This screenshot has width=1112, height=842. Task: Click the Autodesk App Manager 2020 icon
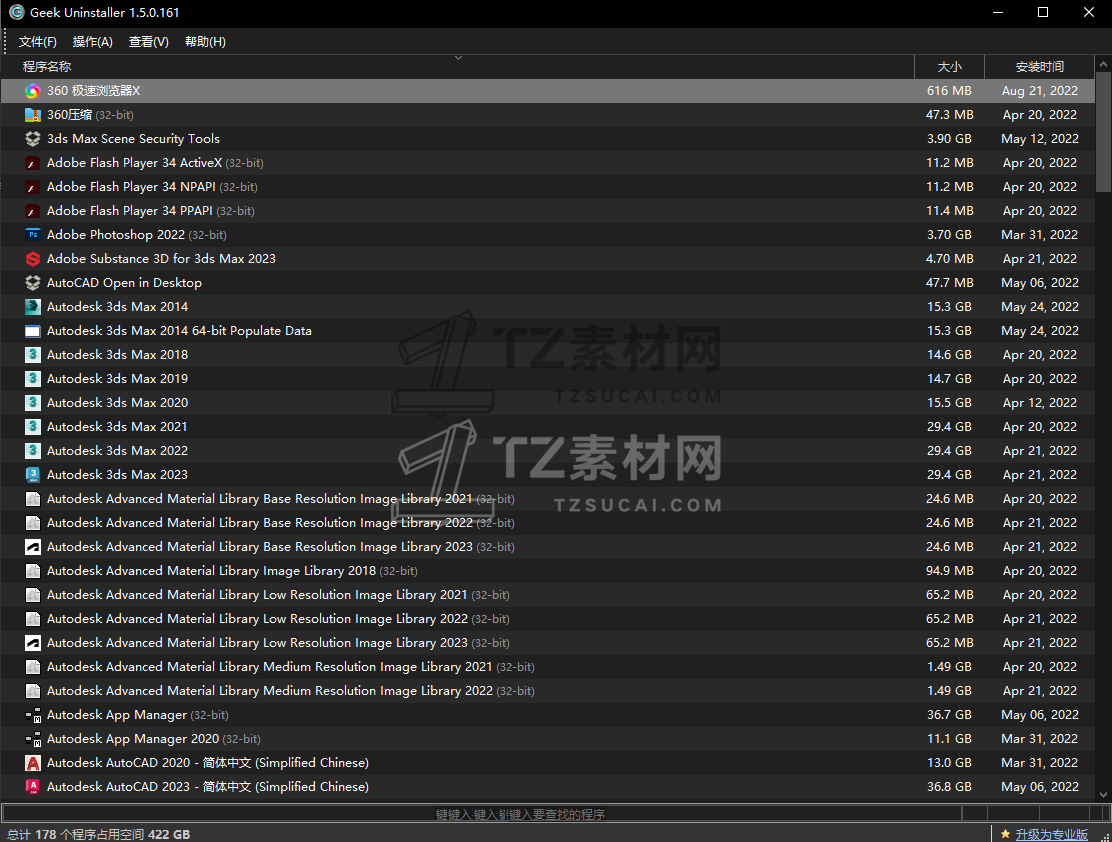[33, 739]
